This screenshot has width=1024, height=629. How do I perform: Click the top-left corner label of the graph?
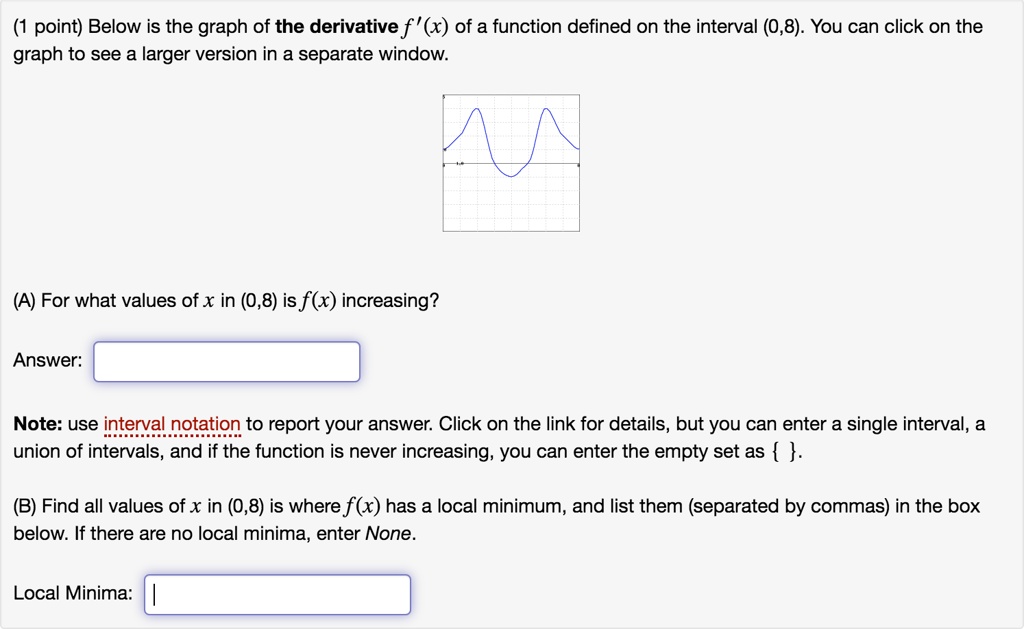(x=447, y=96)
